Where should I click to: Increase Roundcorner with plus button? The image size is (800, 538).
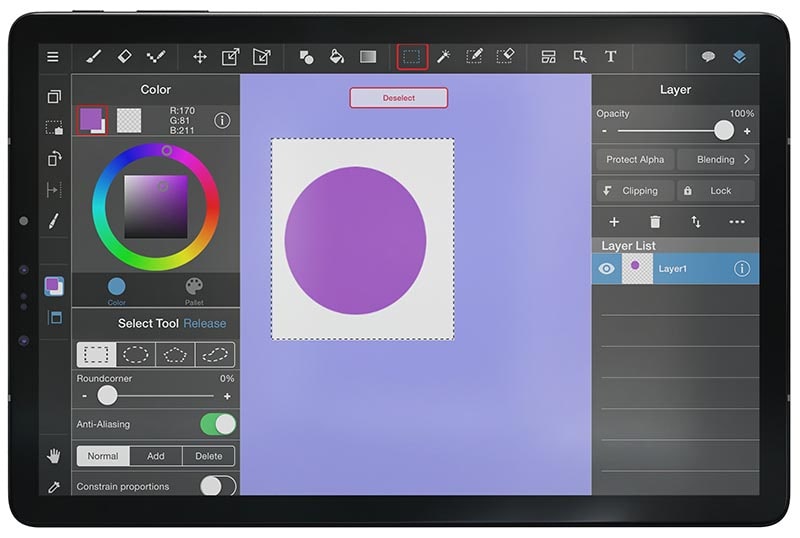227,396
